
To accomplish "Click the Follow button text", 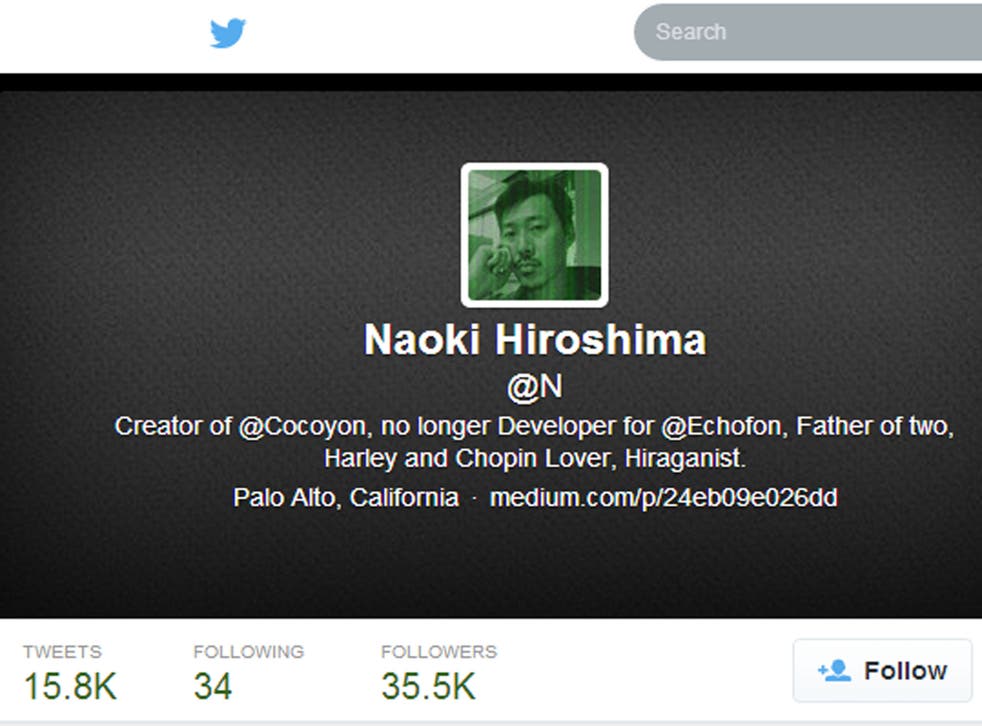I will (906, 671).
